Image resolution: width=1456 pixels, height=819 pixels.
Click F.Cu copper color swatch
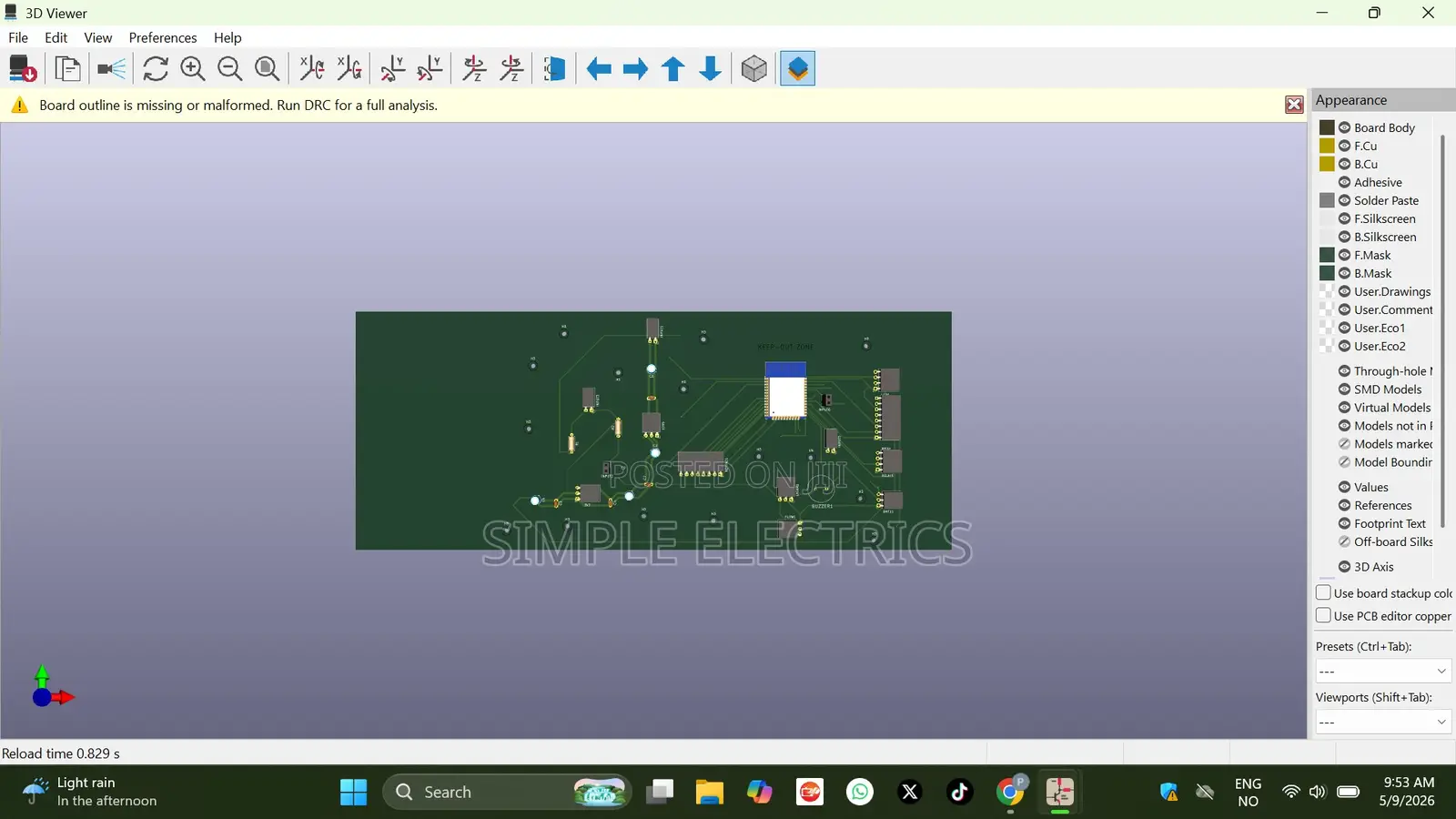(x=1327, y=146)
